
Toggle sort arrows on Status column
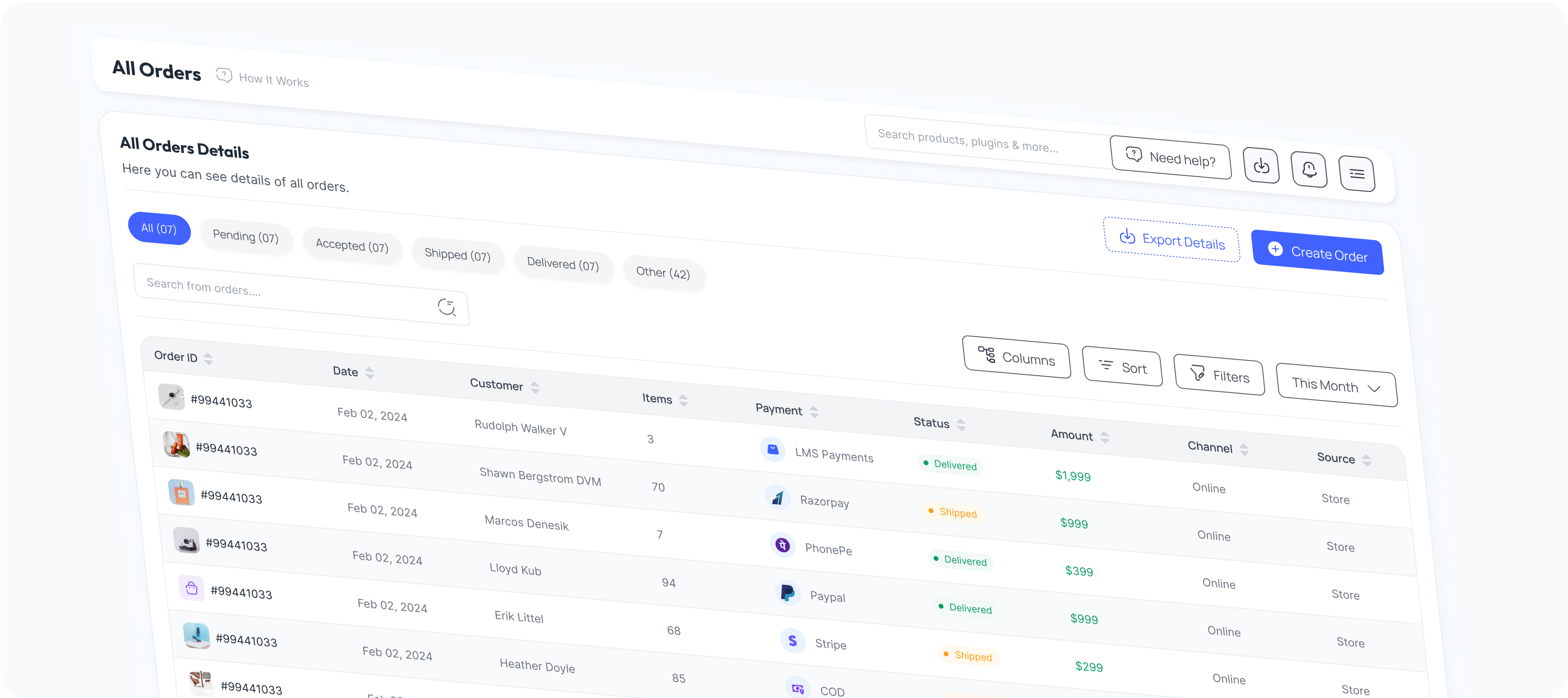961,425
